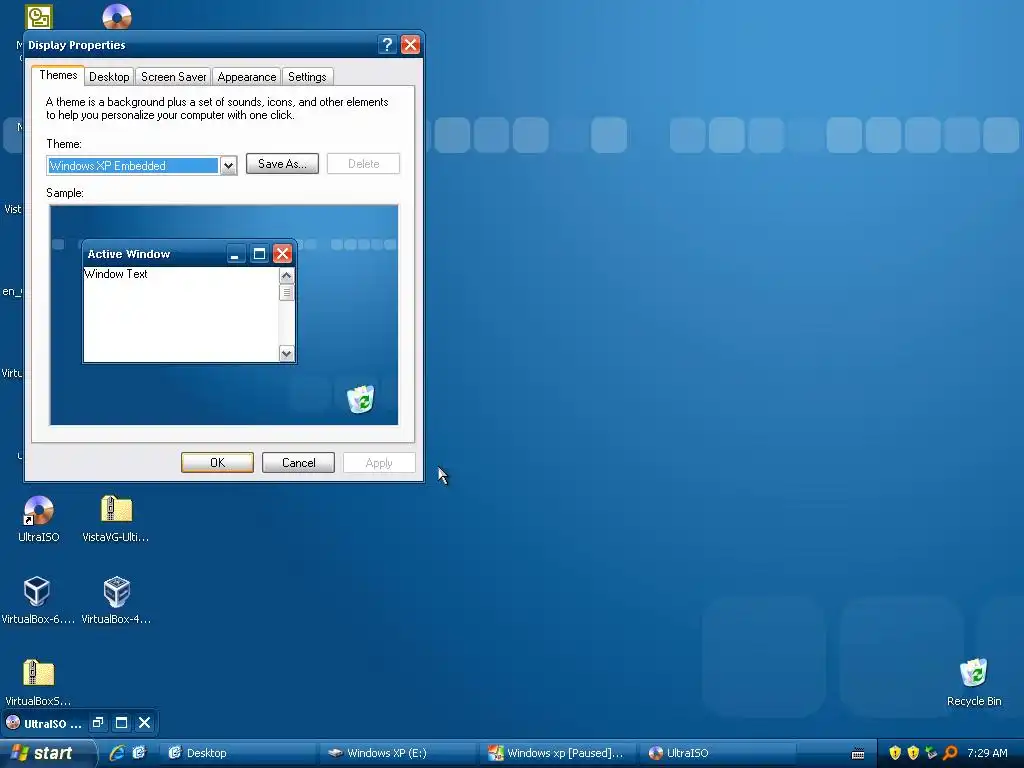Click Cancel in Display Properties
The height and width of the screenshot is (768, 1024).
pyautogui.click(x=298, y=462)
